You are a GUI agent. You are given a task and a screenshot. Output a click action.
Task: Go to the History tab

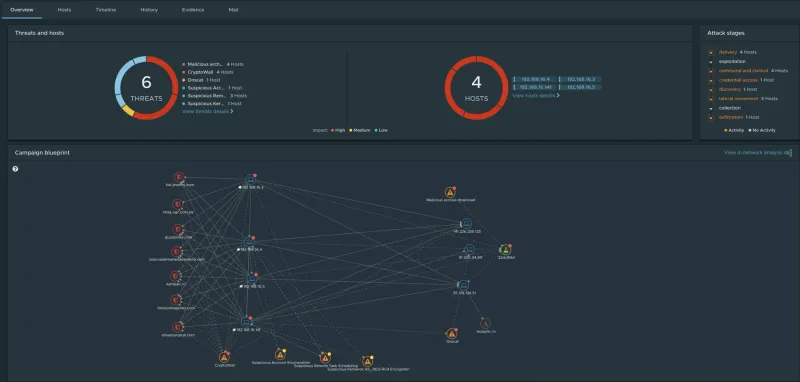pyautogui.click(x=149, y=10)
